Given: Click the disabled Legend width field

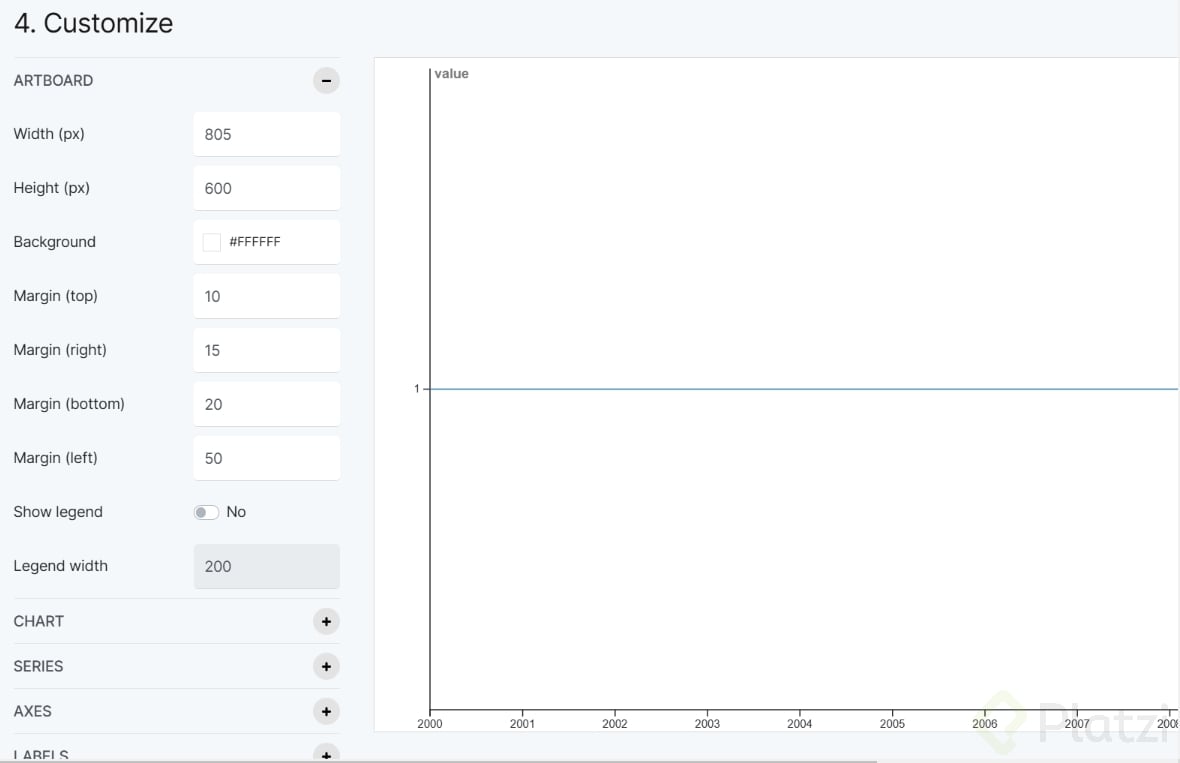Looking at the screenshot, I should point(266,567).
